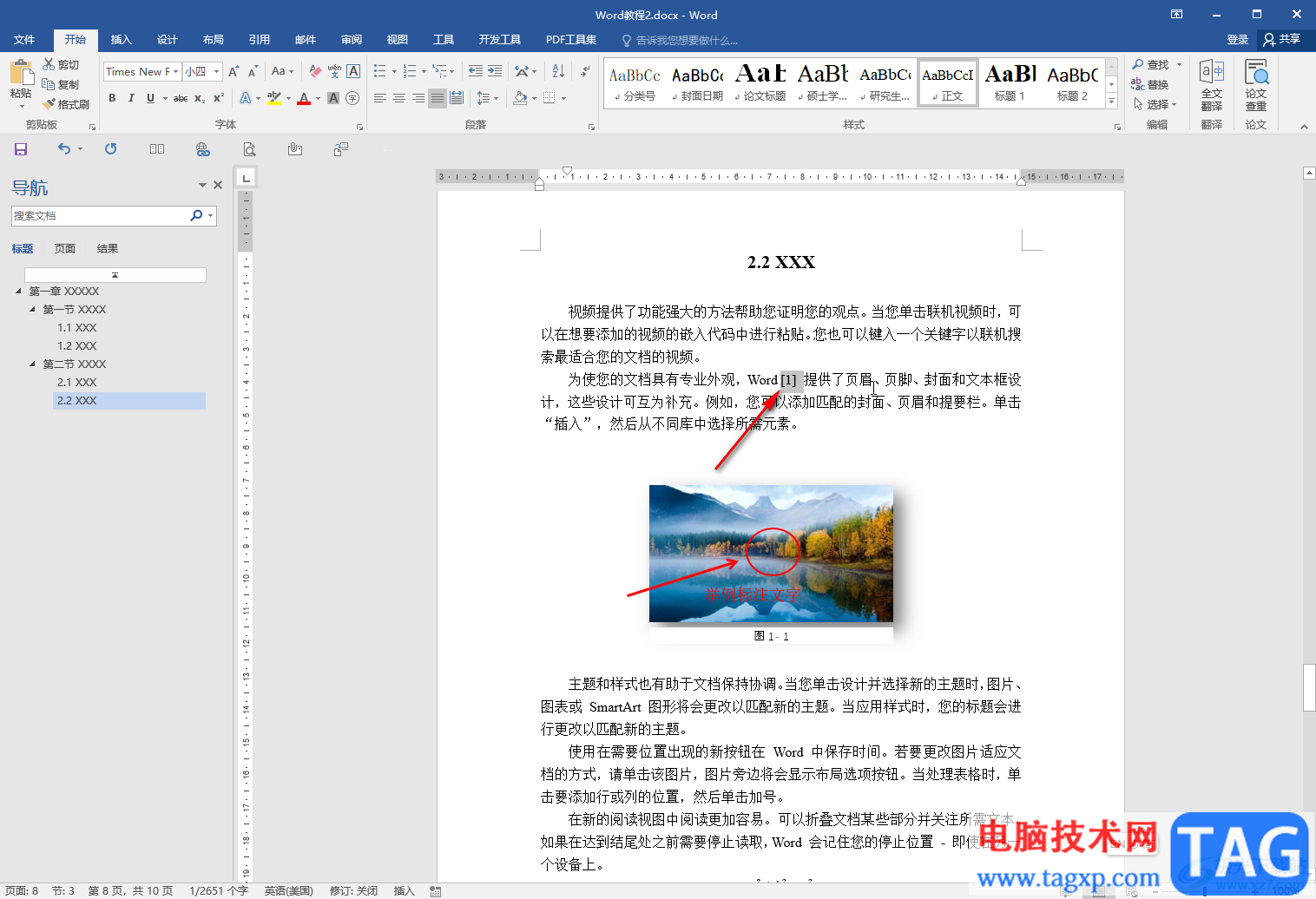Toggle Bold formatting
The width and height of the screenshot is (1316, 899).
click(112, 98)
